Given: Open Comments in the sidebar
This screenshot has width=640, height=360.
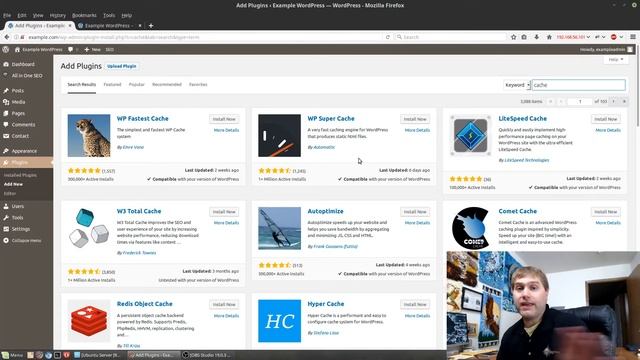Looking at the screenshot, I should click(x=23, y=124).
